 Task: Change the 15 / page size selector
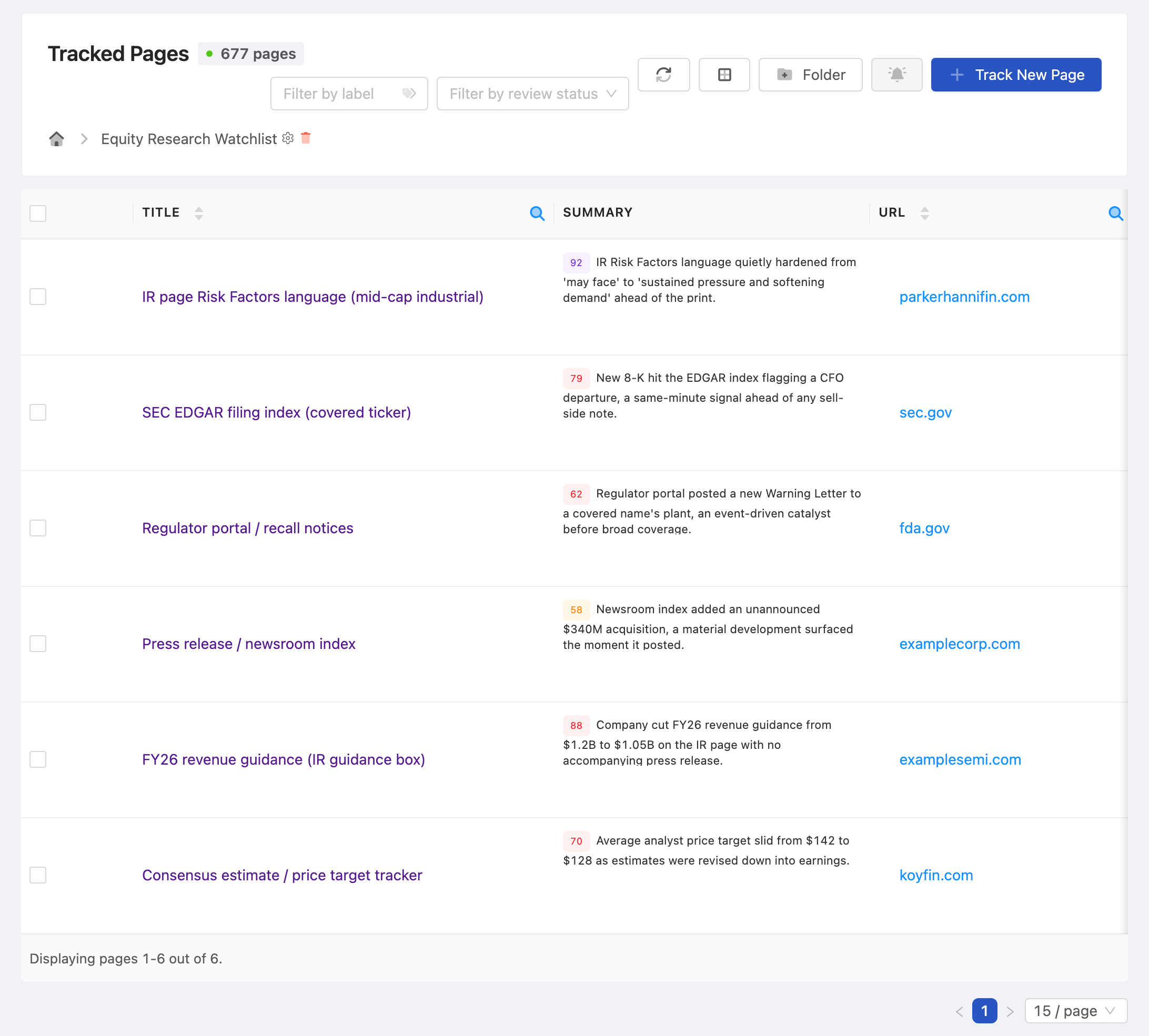click(1075, 1011)
